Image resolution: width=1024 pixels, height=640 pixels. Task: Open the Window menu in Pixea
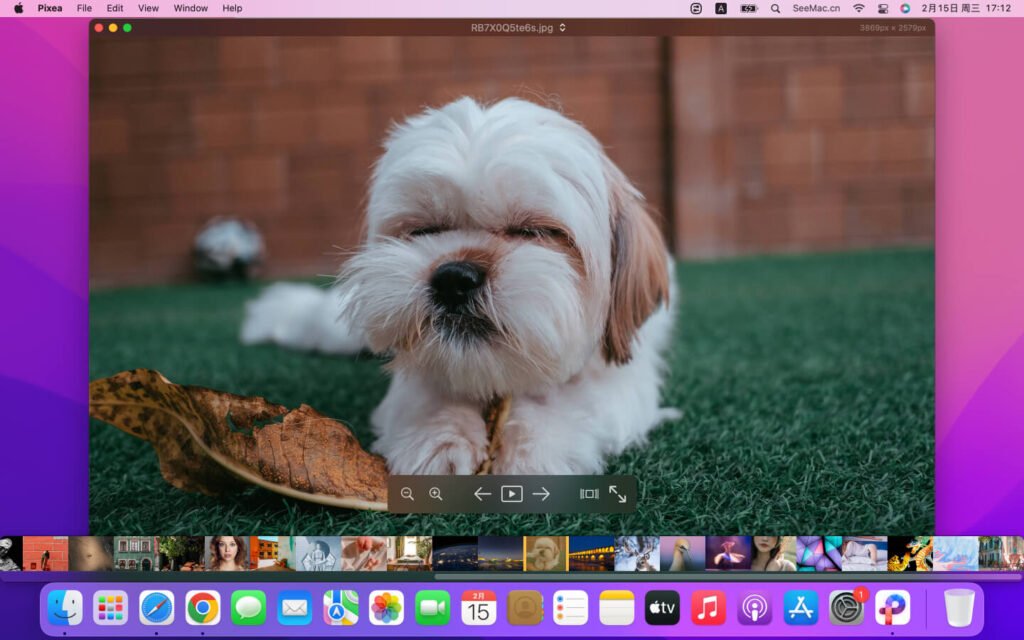tap(190, 8)
